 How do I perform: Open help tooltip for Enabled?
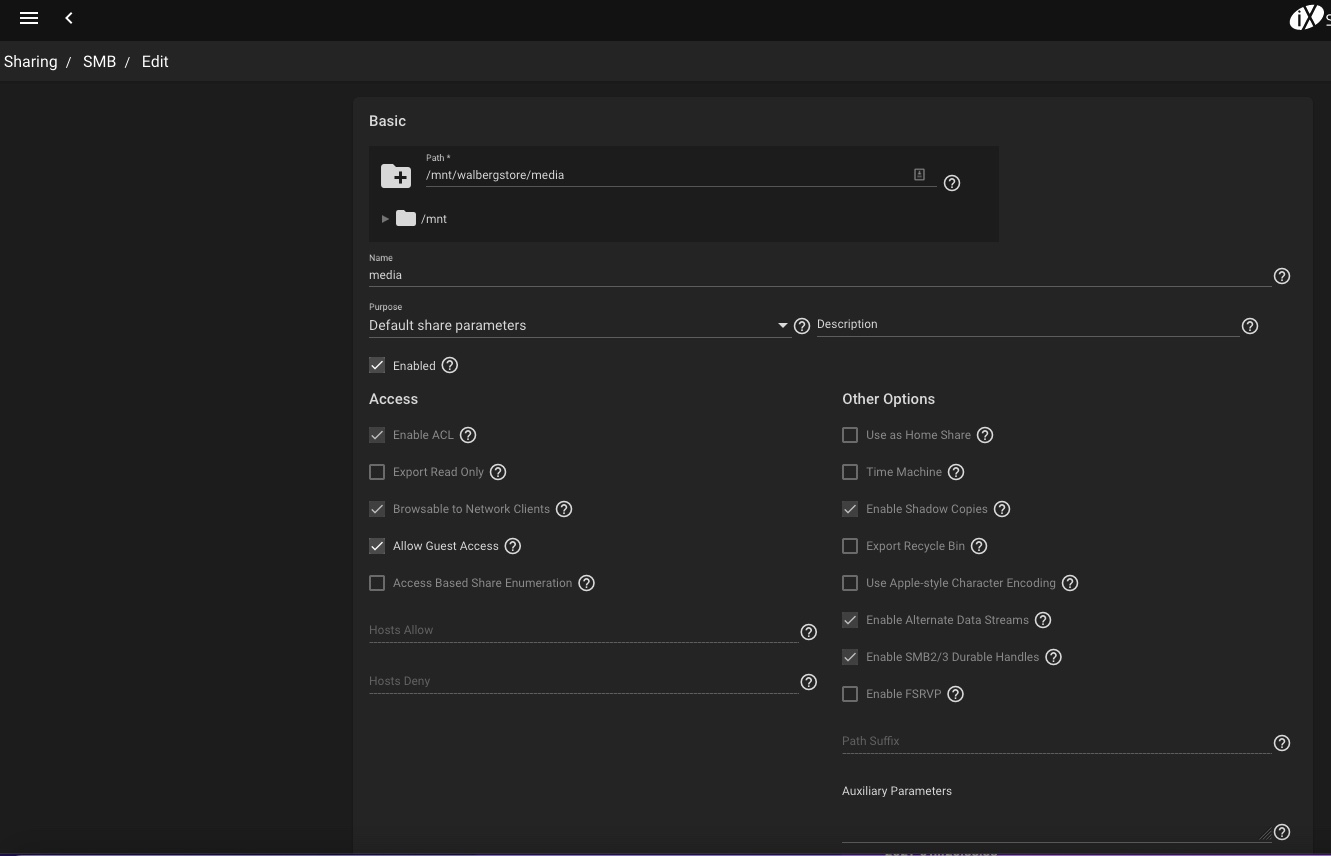point(450,365)
